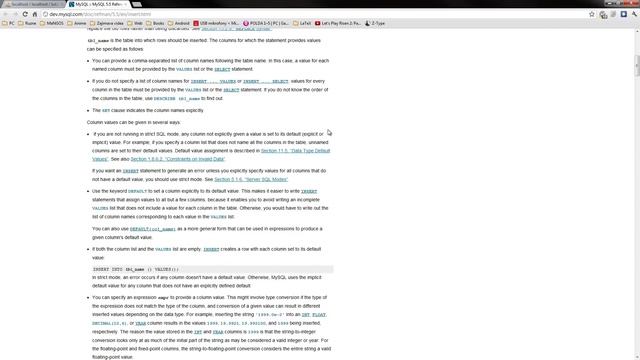Open the Let's Play Risen 2 bookmark
The height and width of the screenshot is (360, 640).
click(338, 23)
